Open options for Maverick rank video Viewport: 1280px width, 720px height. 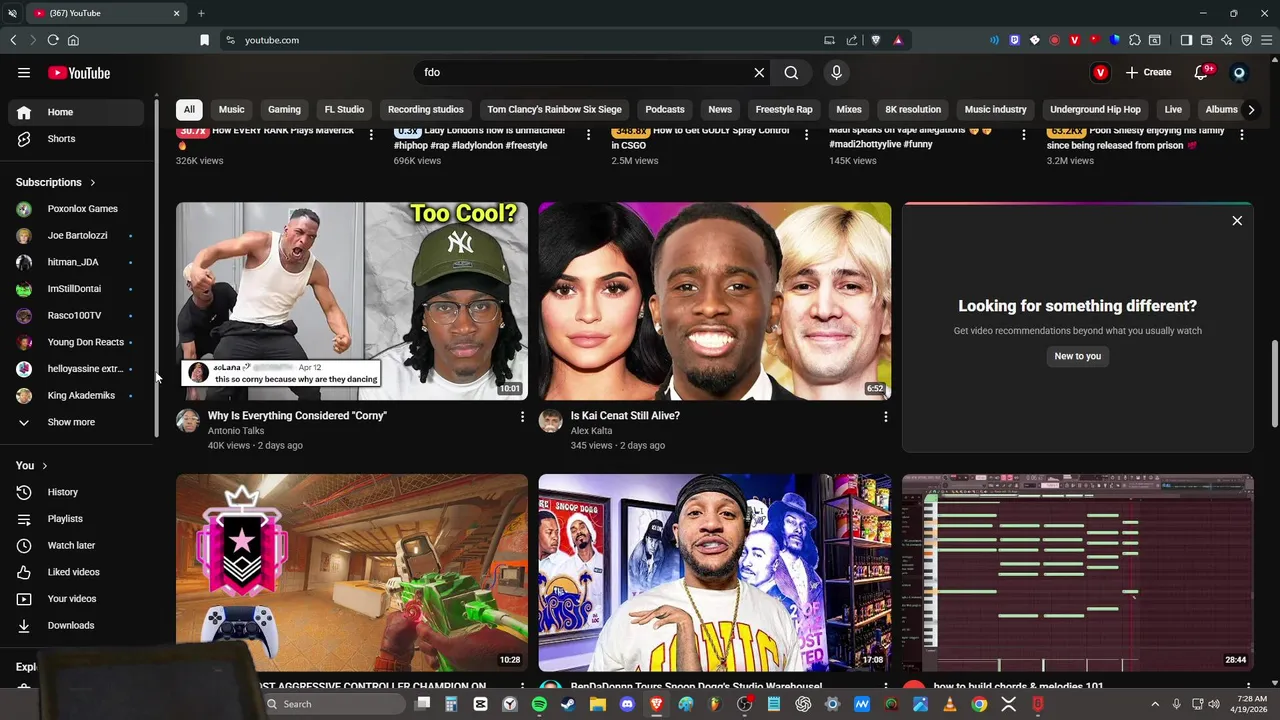pyautogui.click(x=371, y=134)
